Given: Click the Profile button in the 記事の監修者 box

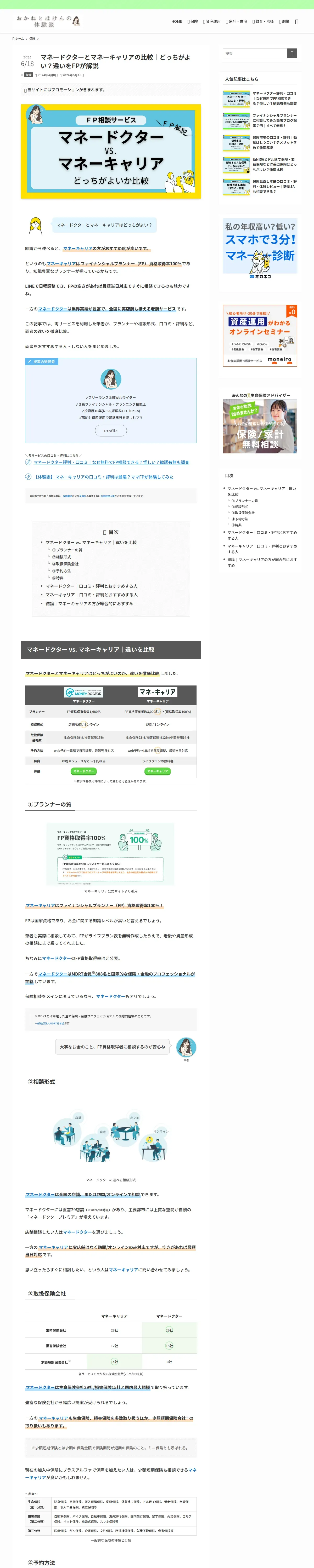Looking at the screenshot, I should tap(110, 430).
